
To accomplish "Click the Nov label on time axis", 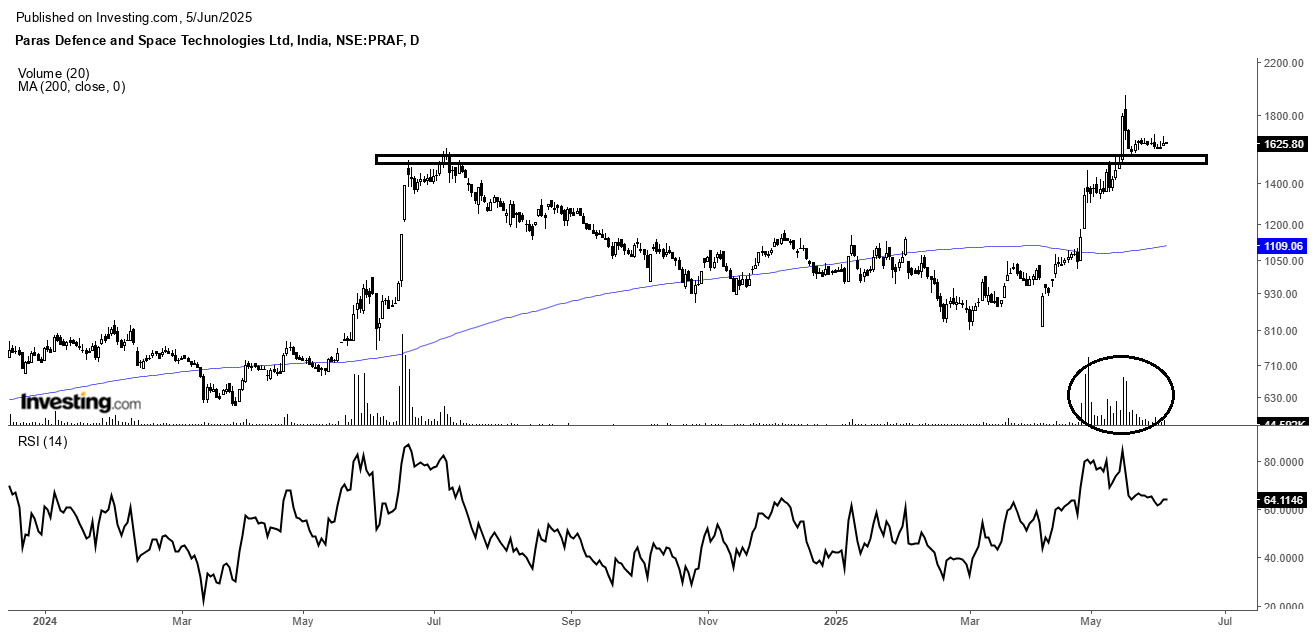I will click(707, 620).
